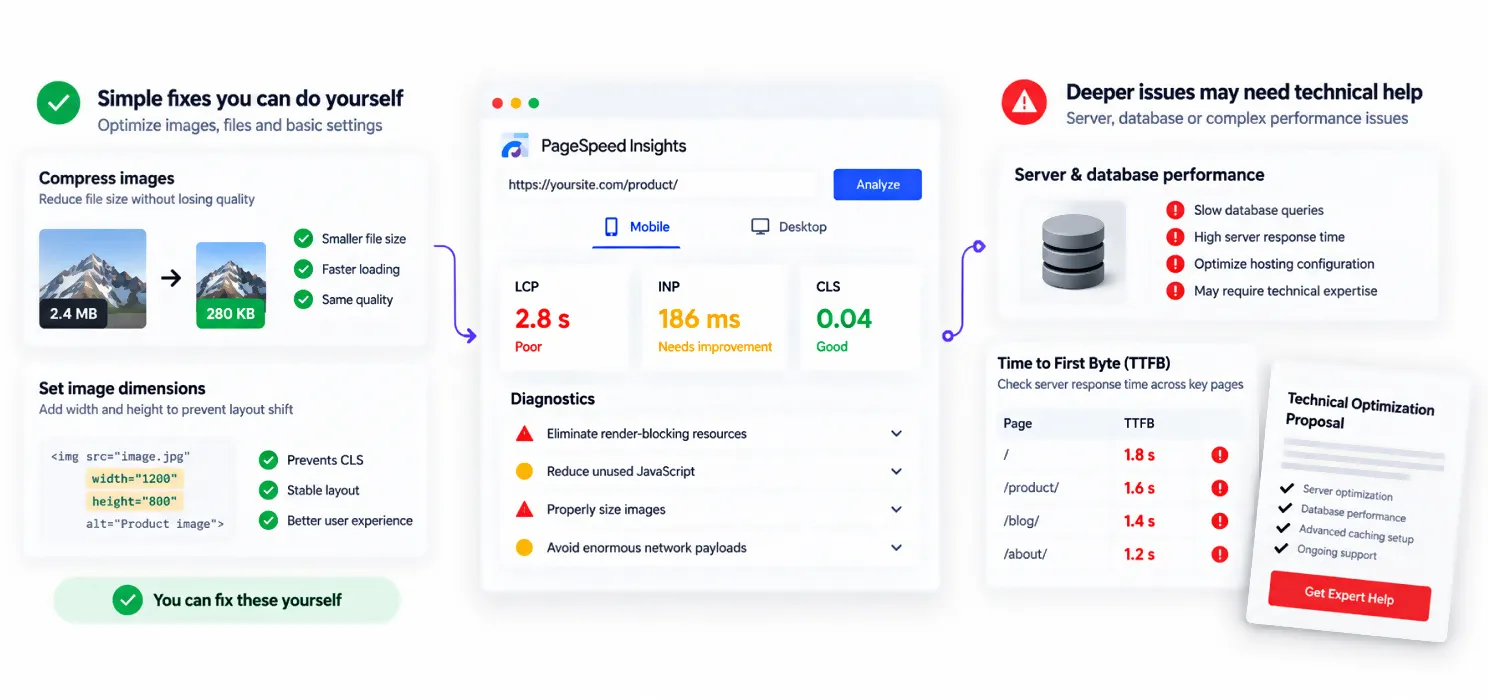Click the red warning triangle beside Deeper issues
Screen dimensions: 1488x700
pyautogui.click(x=1024, y=102)
